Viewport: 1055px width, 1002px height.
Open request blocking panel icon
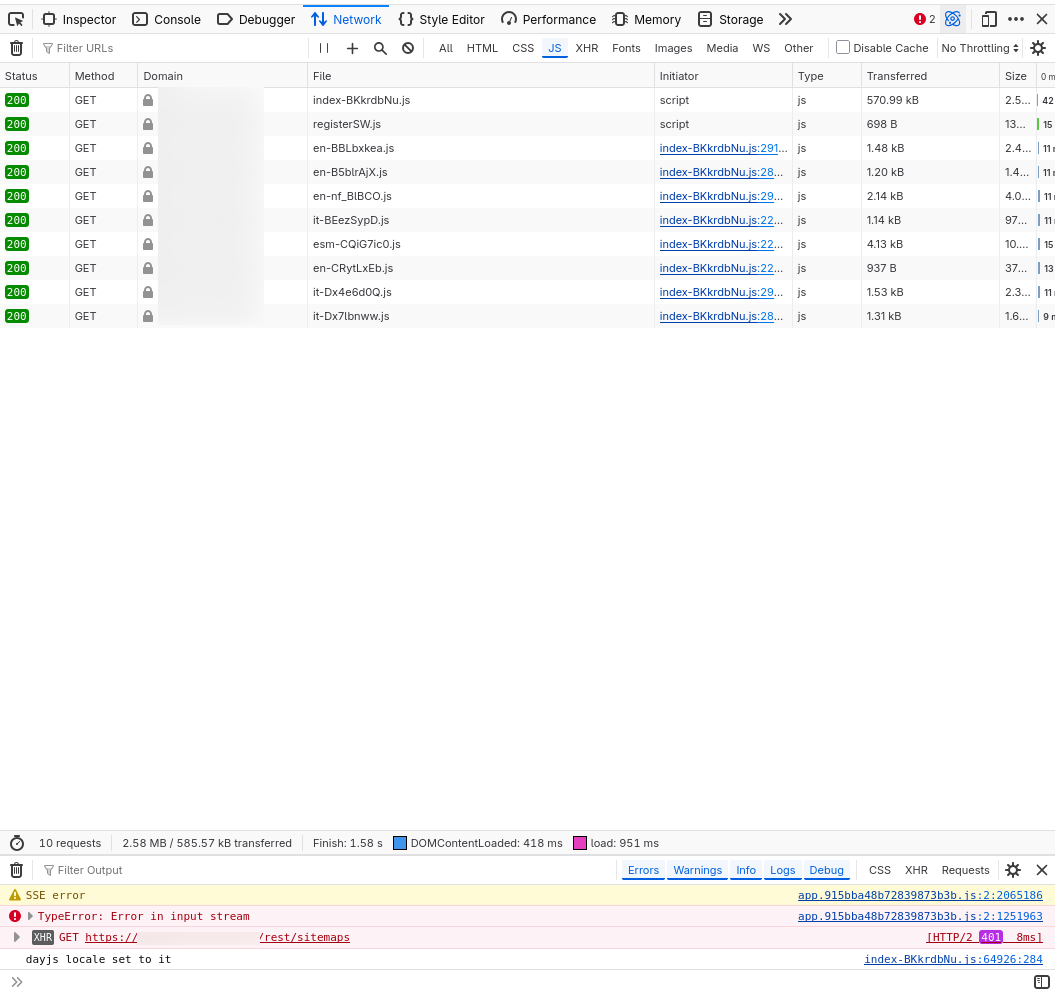(408, 48)
